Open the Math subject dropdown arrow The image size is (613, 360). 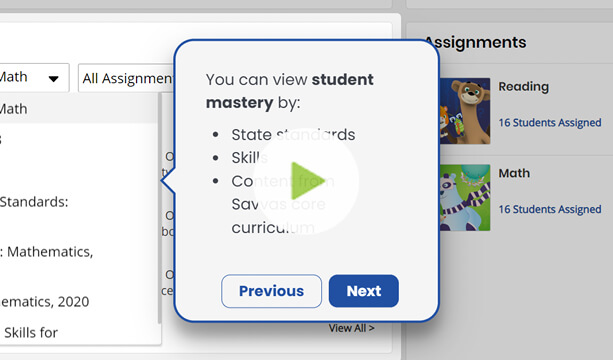tap(54, 79)
